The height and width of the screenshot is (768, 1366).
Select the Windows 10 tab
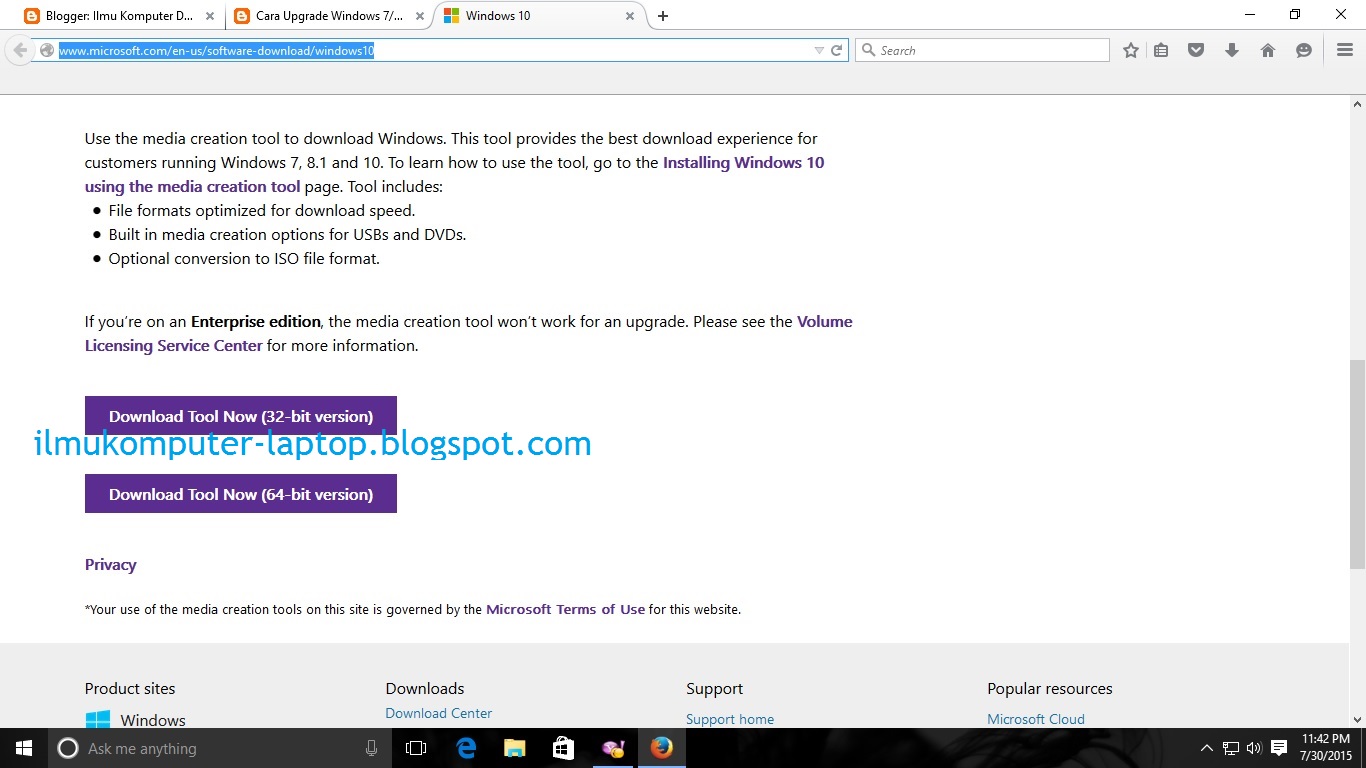point(540,16)
